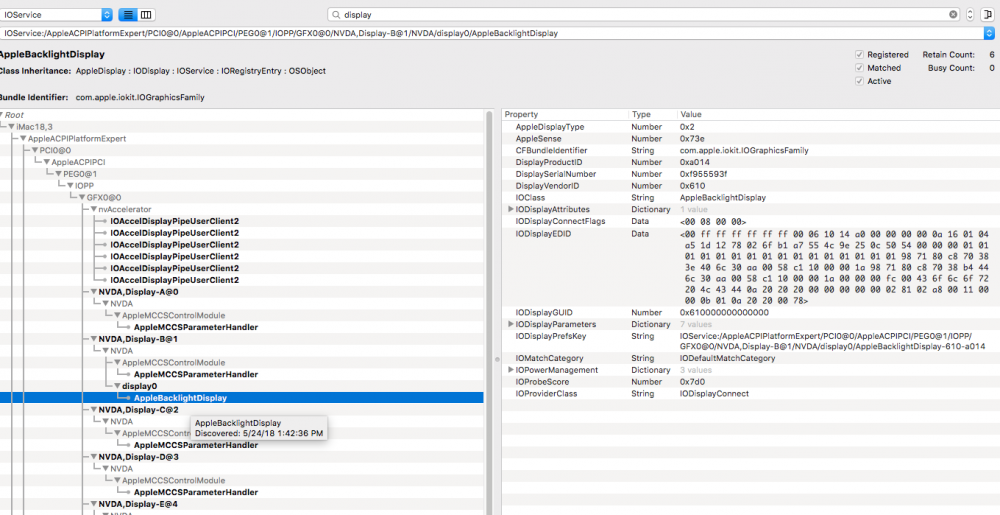The image size is (1000, 515).
Task: Select the NVDA,Display-D@3 tree item
Action: pos(138,457)
